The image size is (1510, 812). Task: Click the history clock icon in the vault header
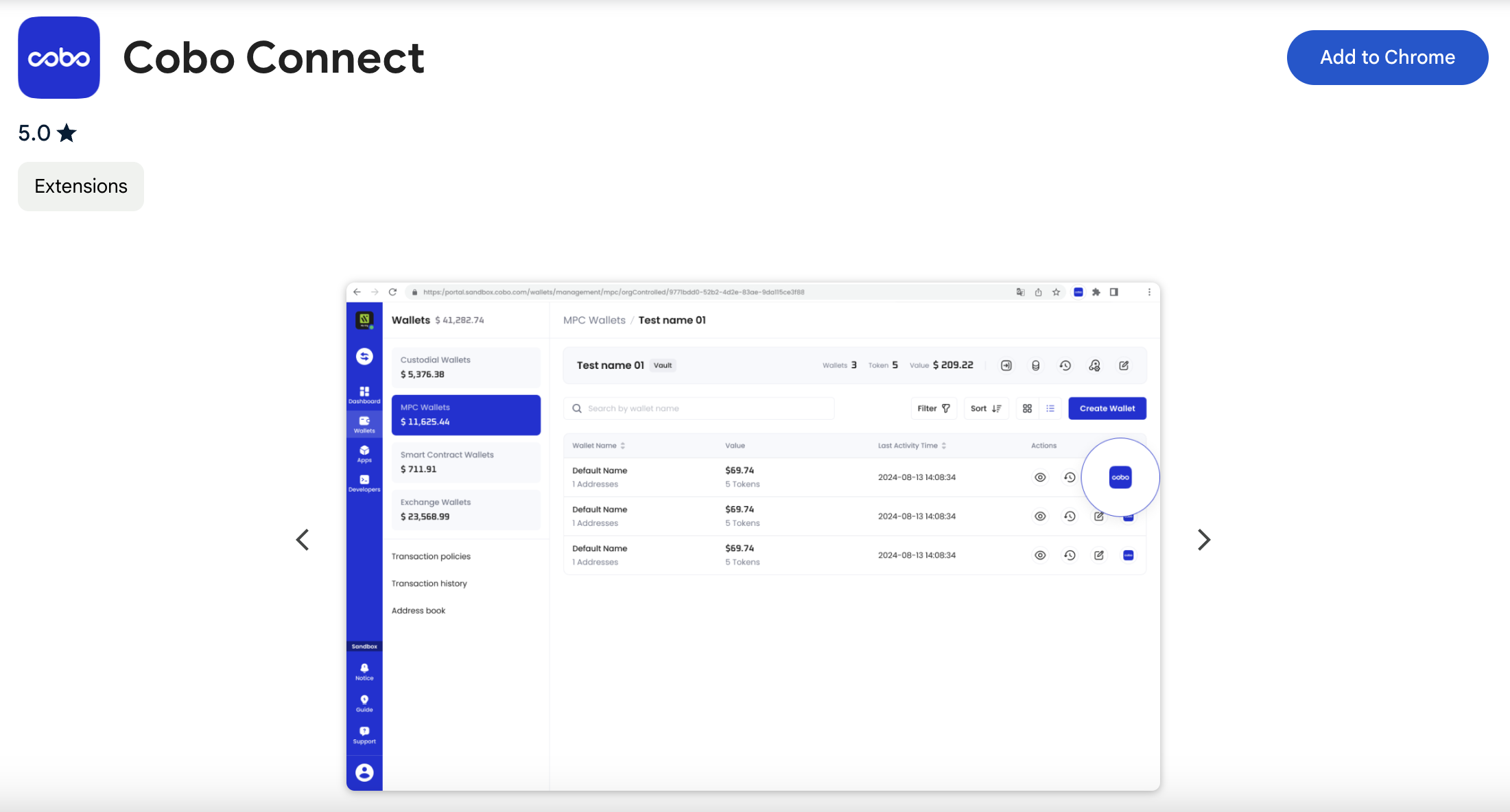[1065, 366]
